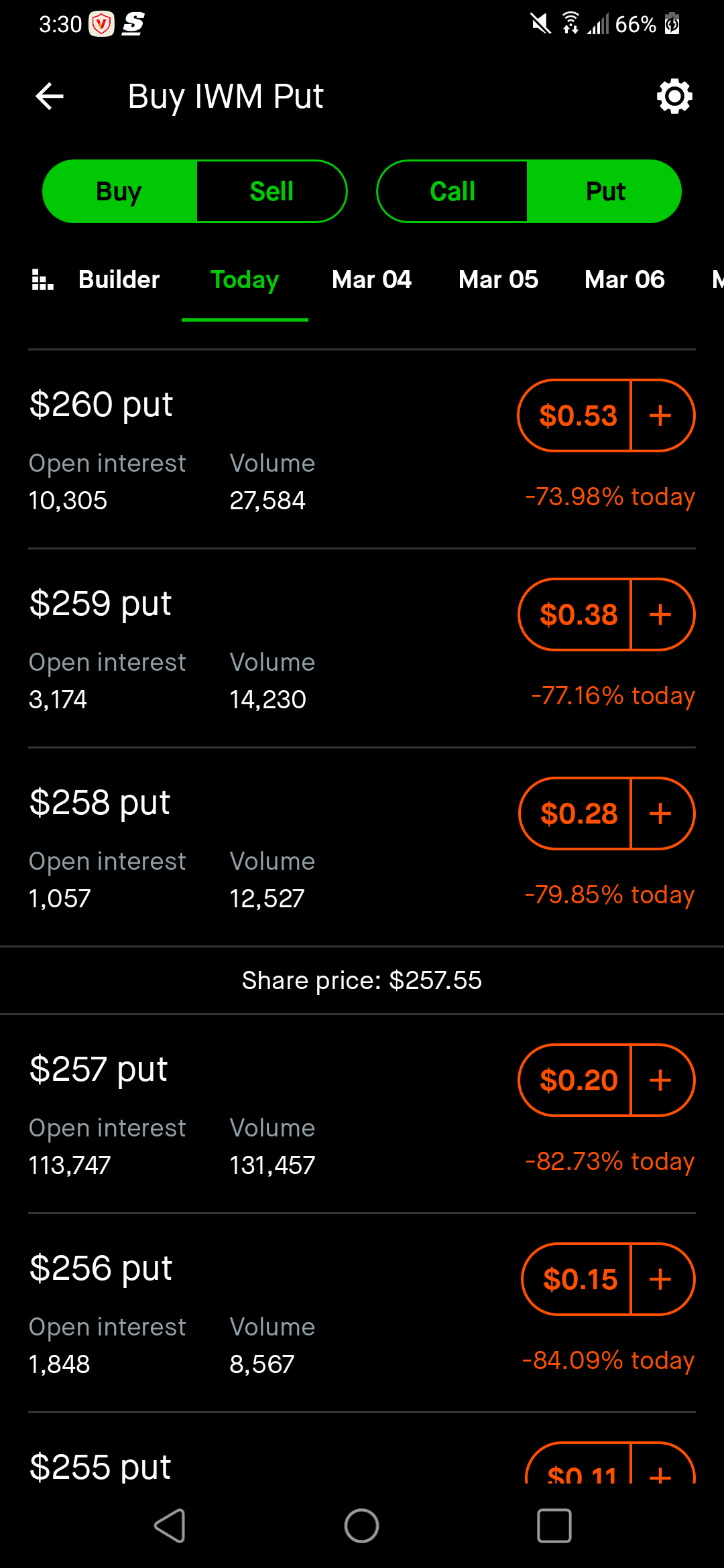Open the Android recent apps button
The image size is (724, 1568).
click(554, 1526)
